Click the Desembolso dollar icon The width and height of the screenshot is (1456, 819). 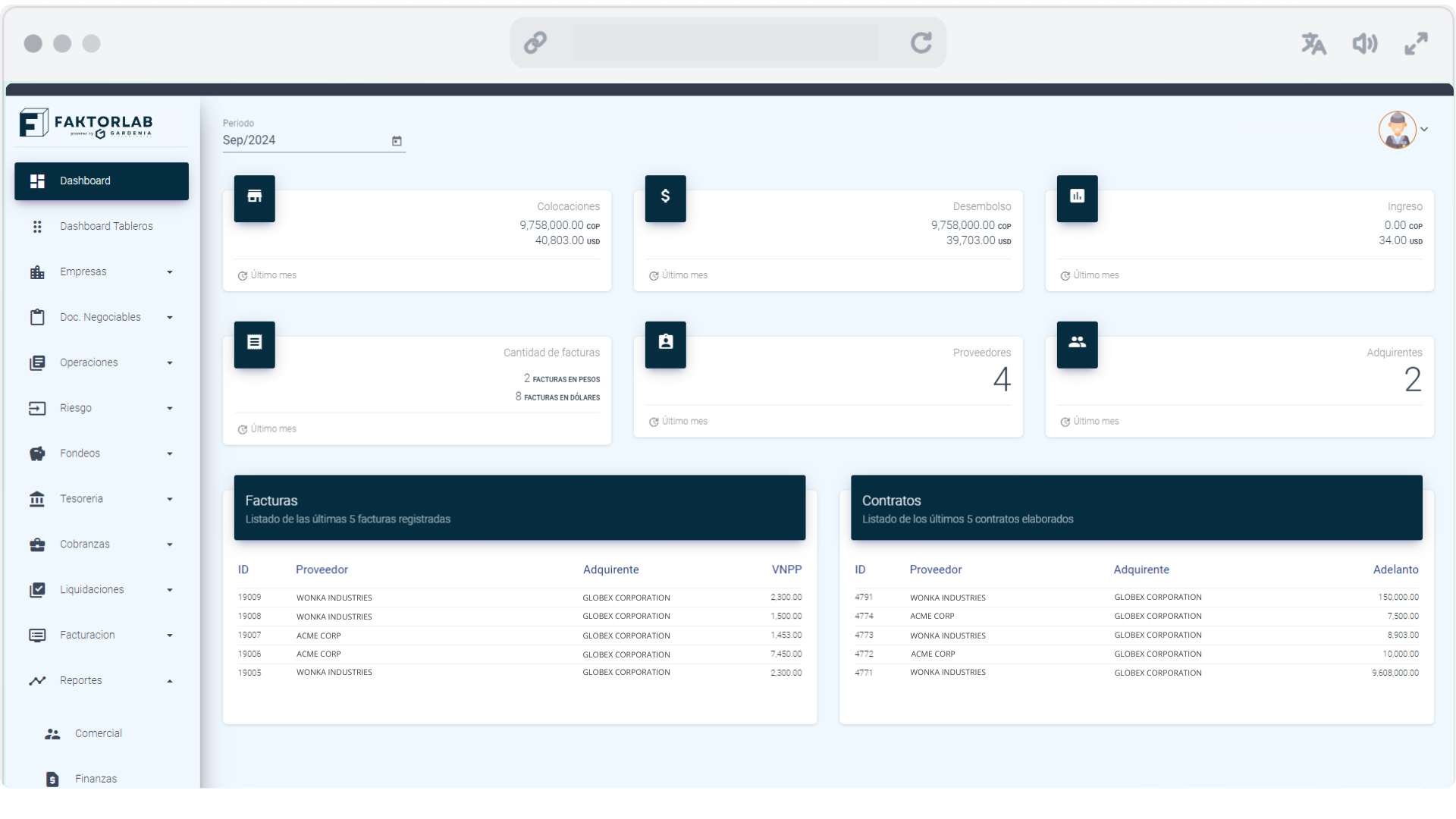(x=665, y=198)
